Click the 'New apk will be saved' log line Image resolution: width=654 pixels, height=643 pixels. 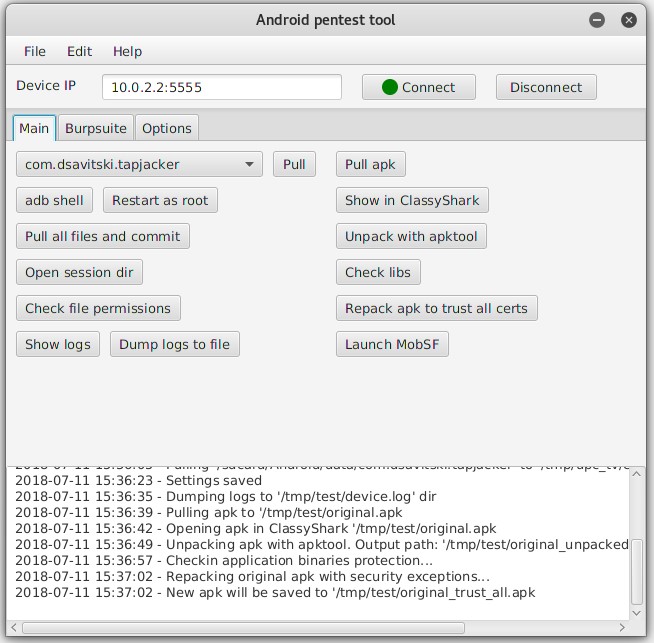click(275, 592)
